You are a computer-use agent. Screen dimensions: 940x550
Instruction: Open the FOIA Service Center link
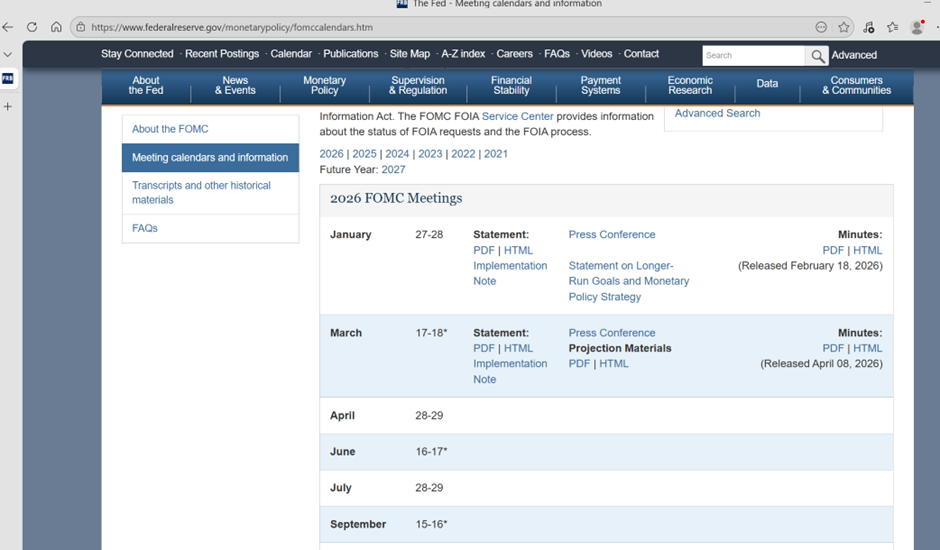point(517,116)
